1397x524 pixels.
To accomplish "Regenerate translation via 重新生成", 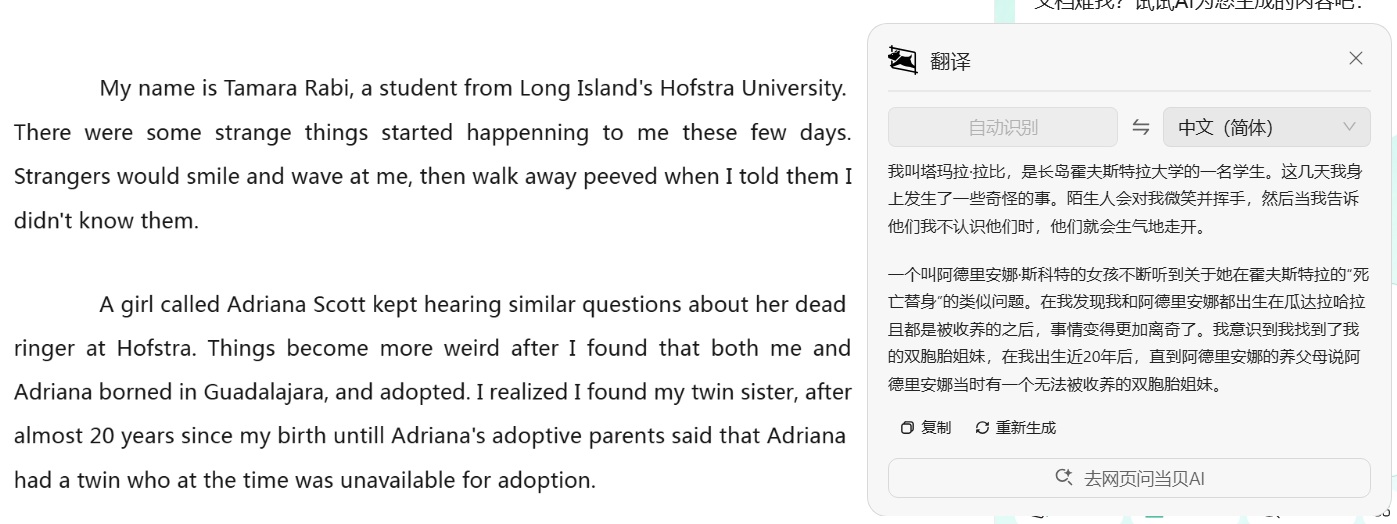I will pos(1015,428).
